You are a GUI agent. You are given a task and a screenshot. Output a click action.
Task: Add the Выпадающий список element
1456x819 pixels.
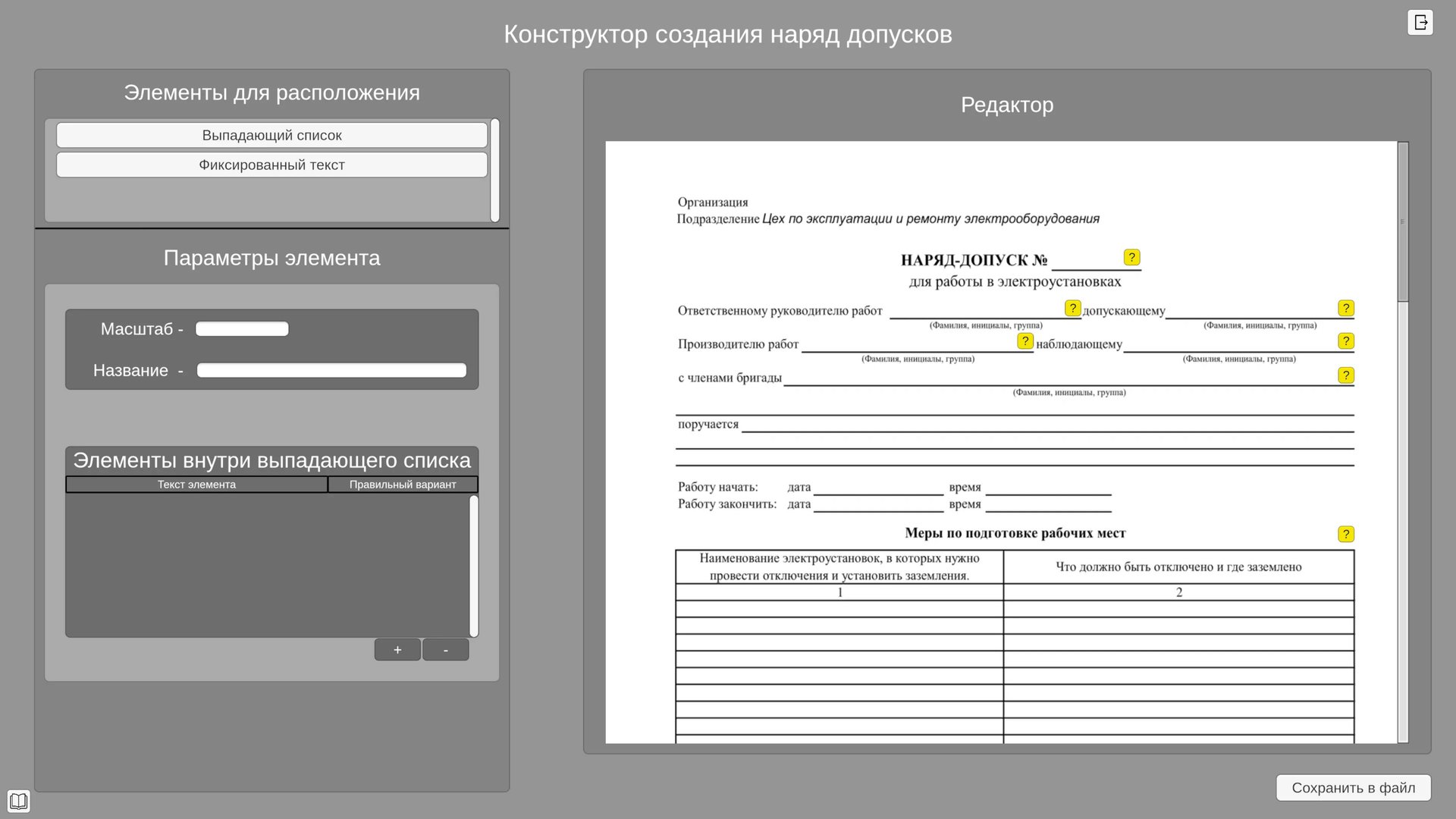coord(271,135)
